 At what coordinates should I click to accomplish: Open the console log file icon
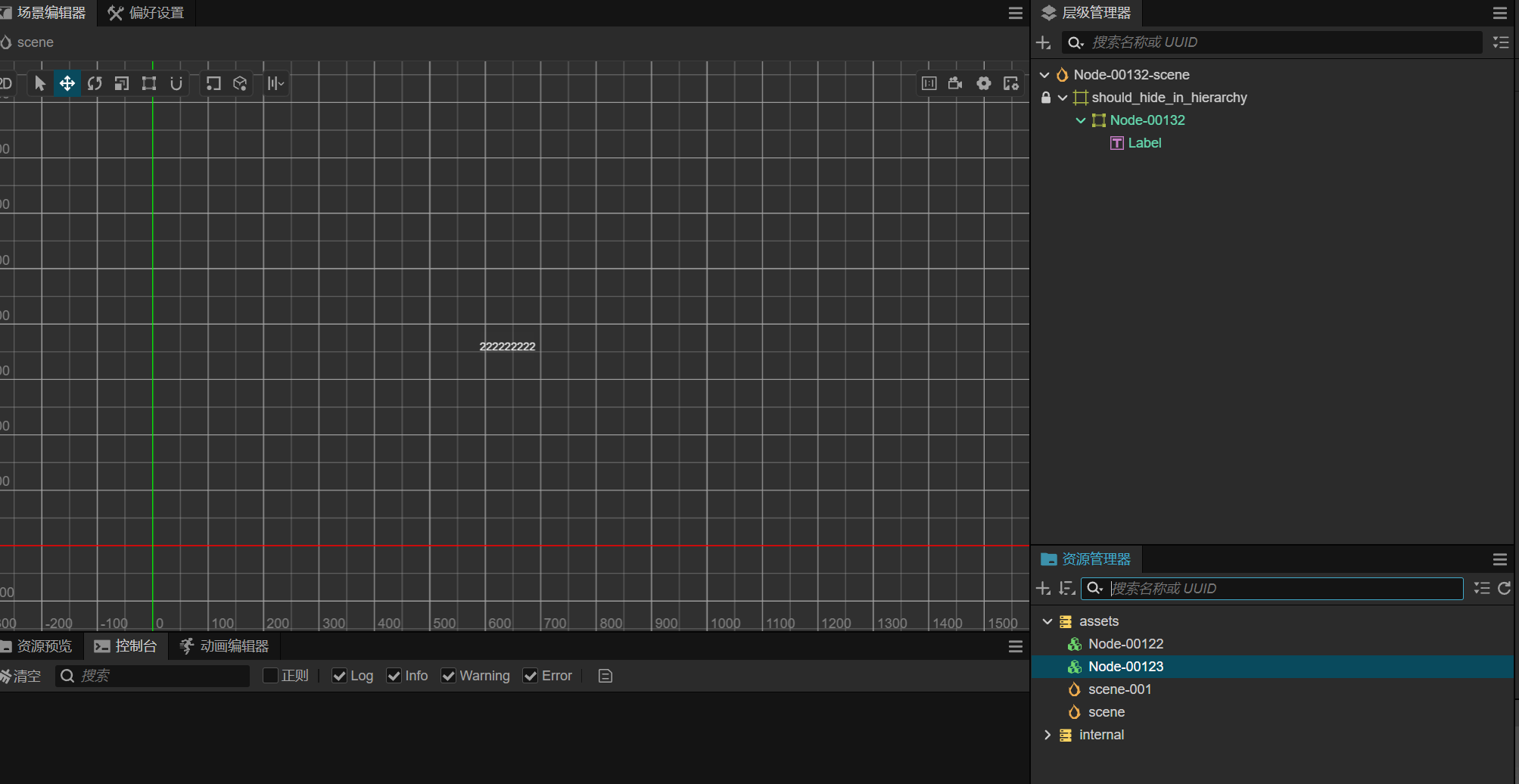click(605, 676)
